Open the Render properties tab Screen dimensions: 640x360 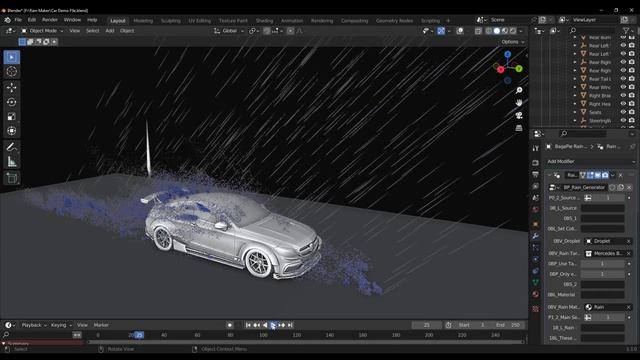click(536, 163)
